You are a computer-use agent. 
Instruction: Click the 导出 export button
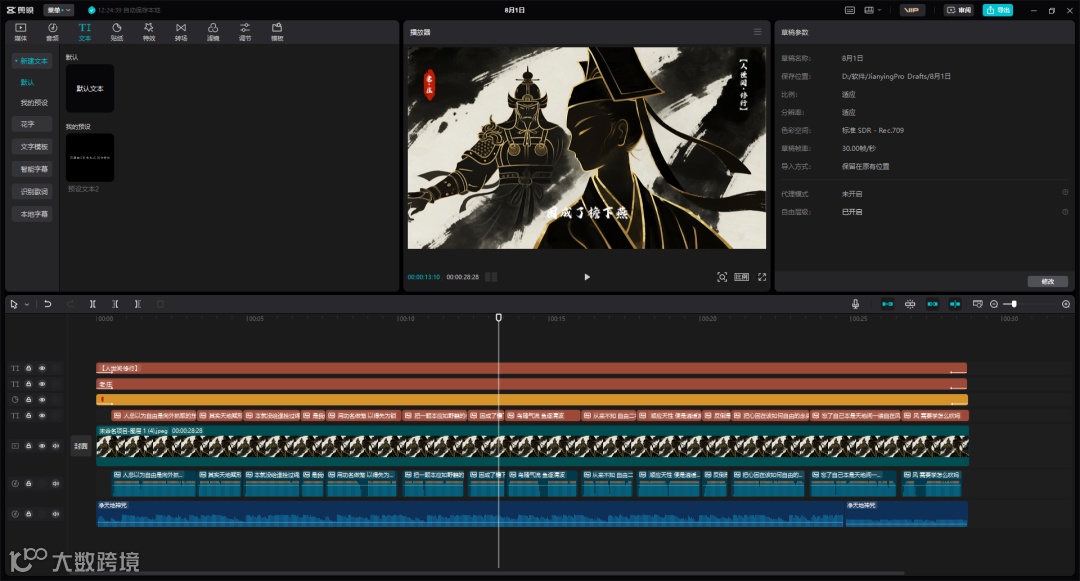[x=997, y=10]
